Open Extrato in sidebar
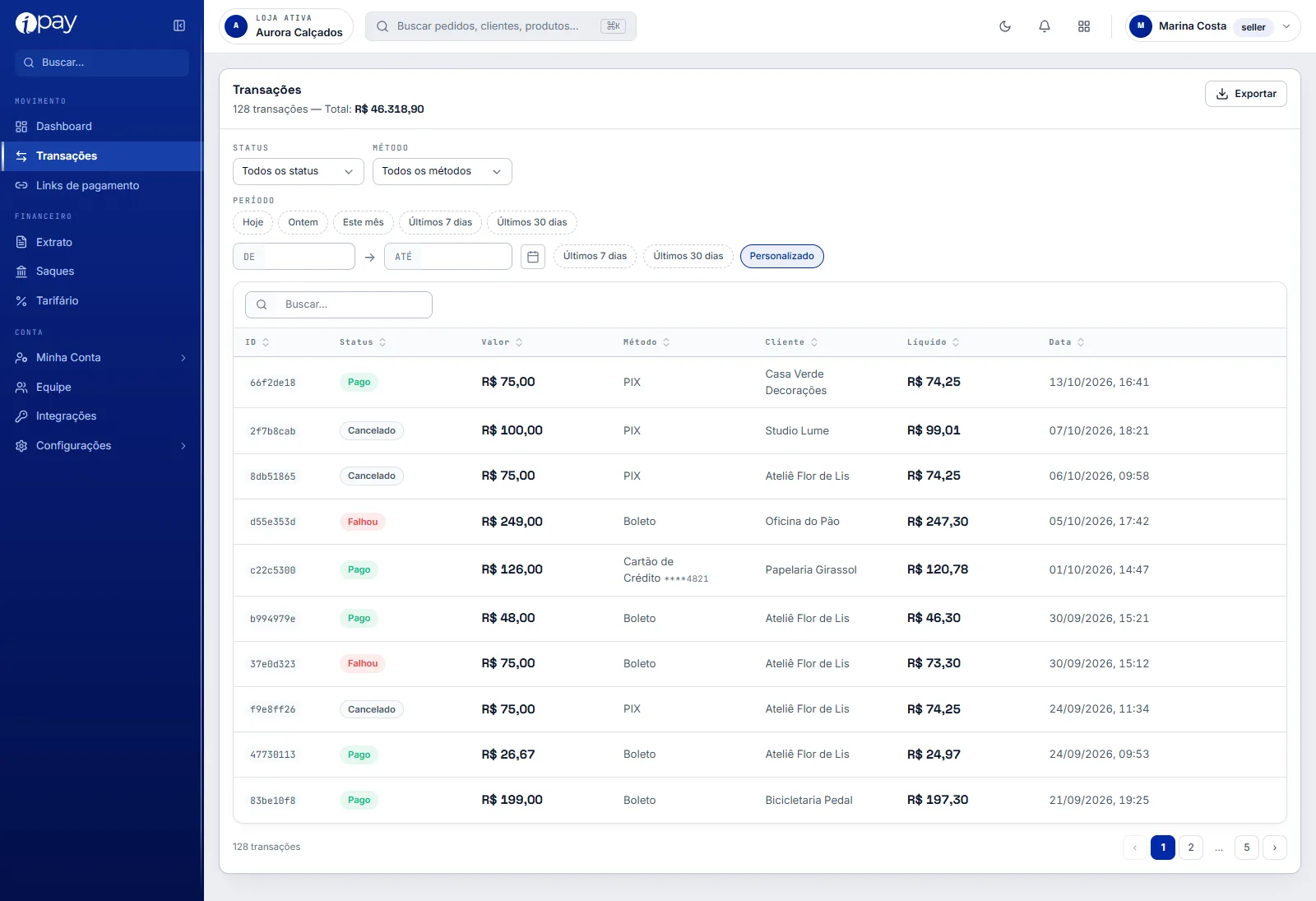Viewport: 1316px width, 901px height. coord(102,243)
